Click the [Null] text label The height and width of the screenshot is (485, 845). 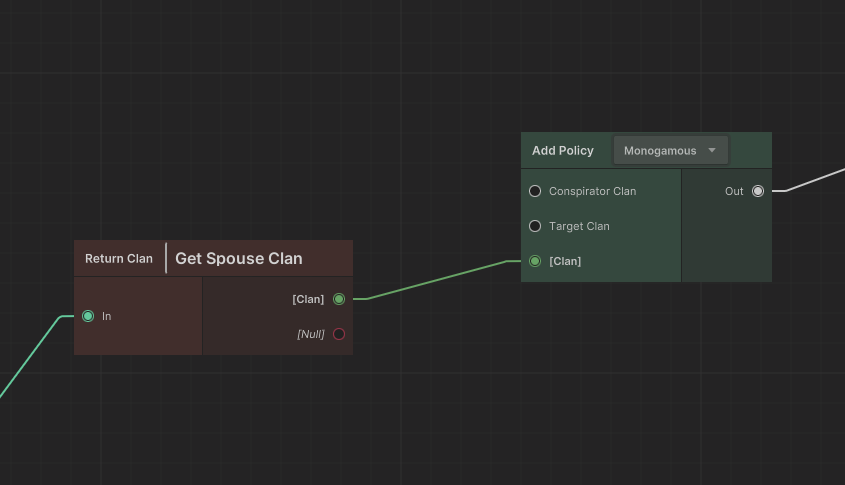point(311,334)
